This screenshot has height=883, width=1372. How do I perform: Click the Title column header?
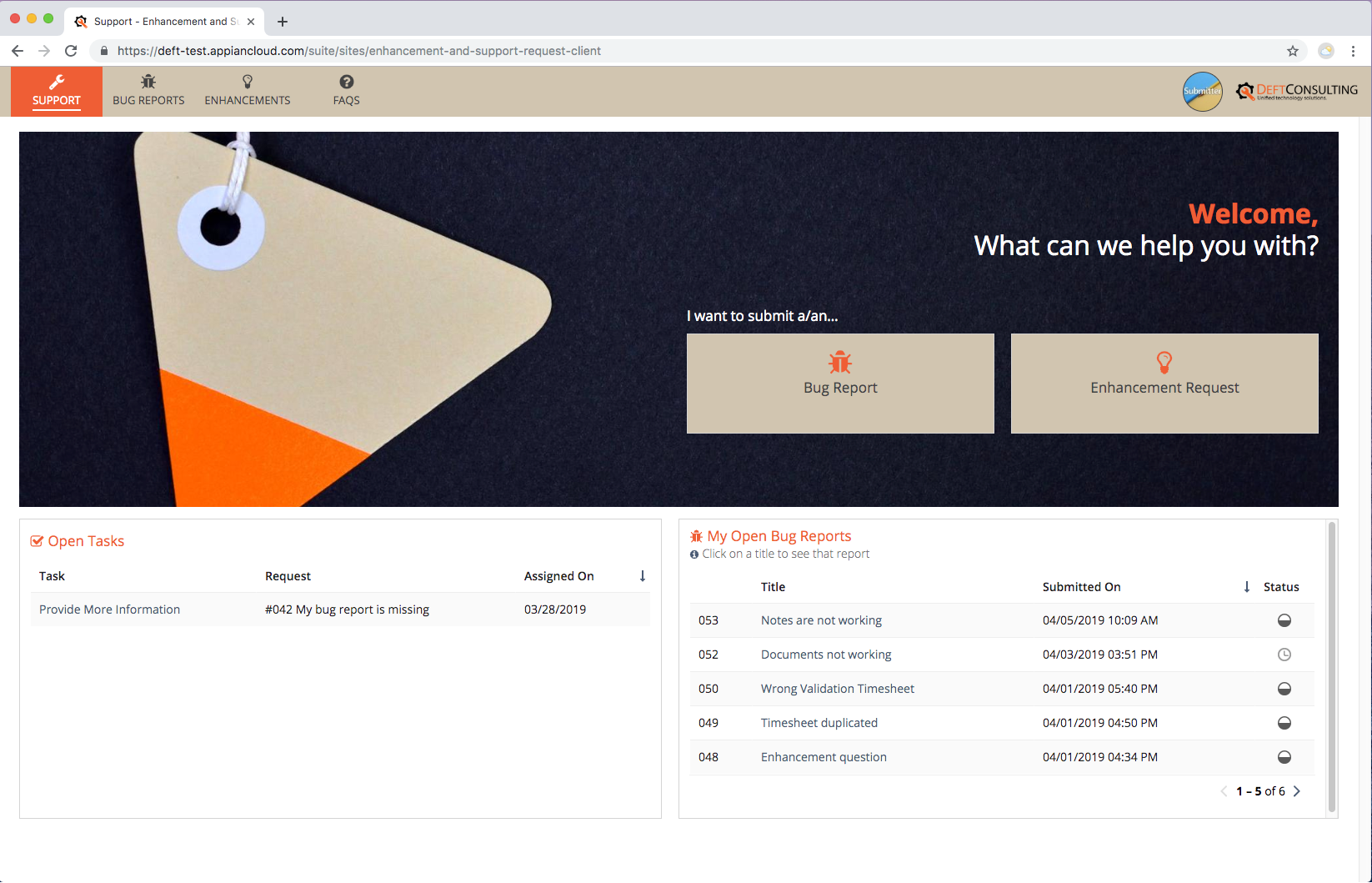(773, 587)
